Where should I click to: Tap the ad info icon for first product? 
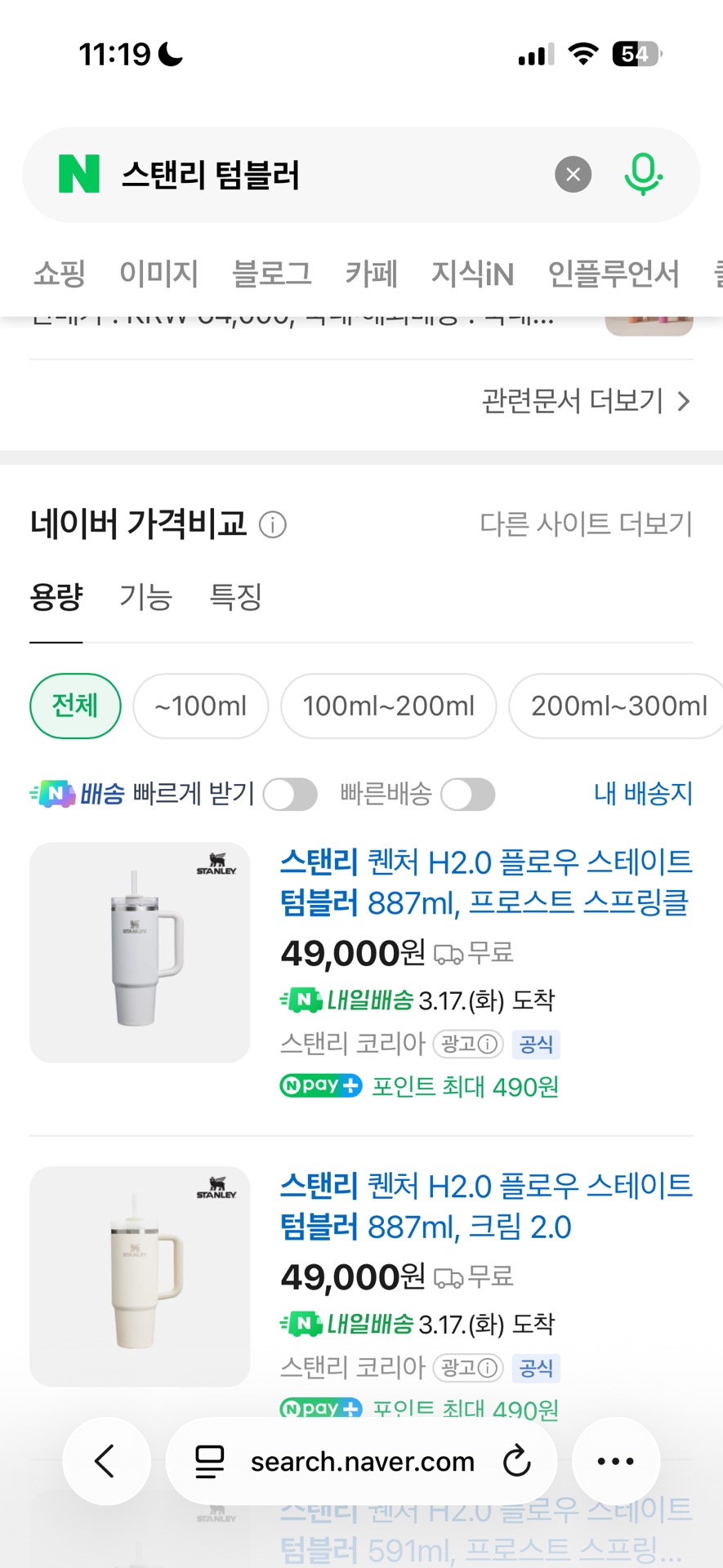488,1044
